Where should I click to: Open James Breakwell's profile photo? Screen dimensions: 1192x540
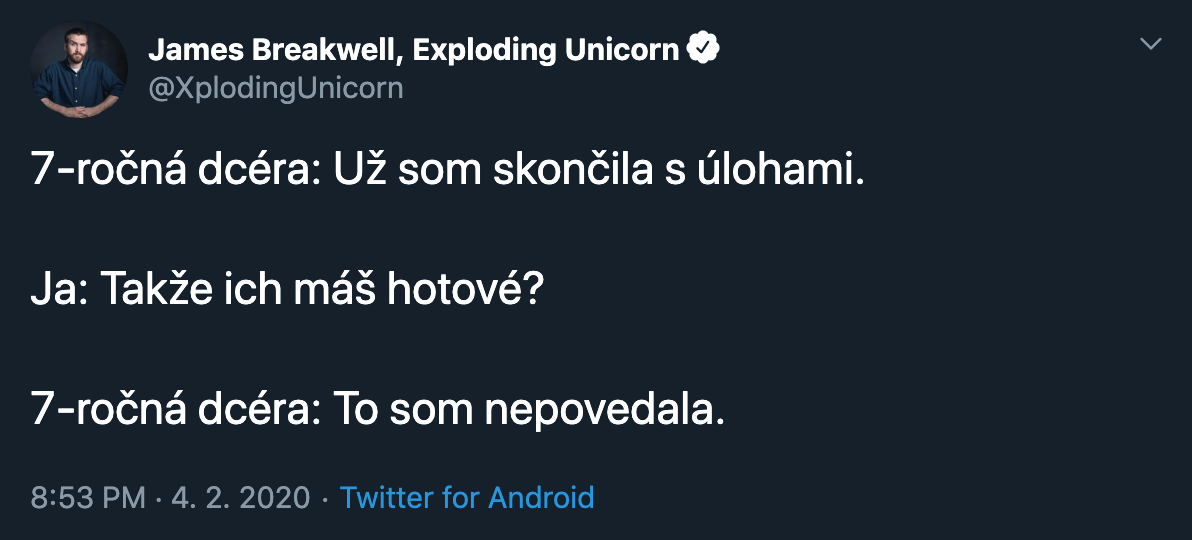[79, 69]
